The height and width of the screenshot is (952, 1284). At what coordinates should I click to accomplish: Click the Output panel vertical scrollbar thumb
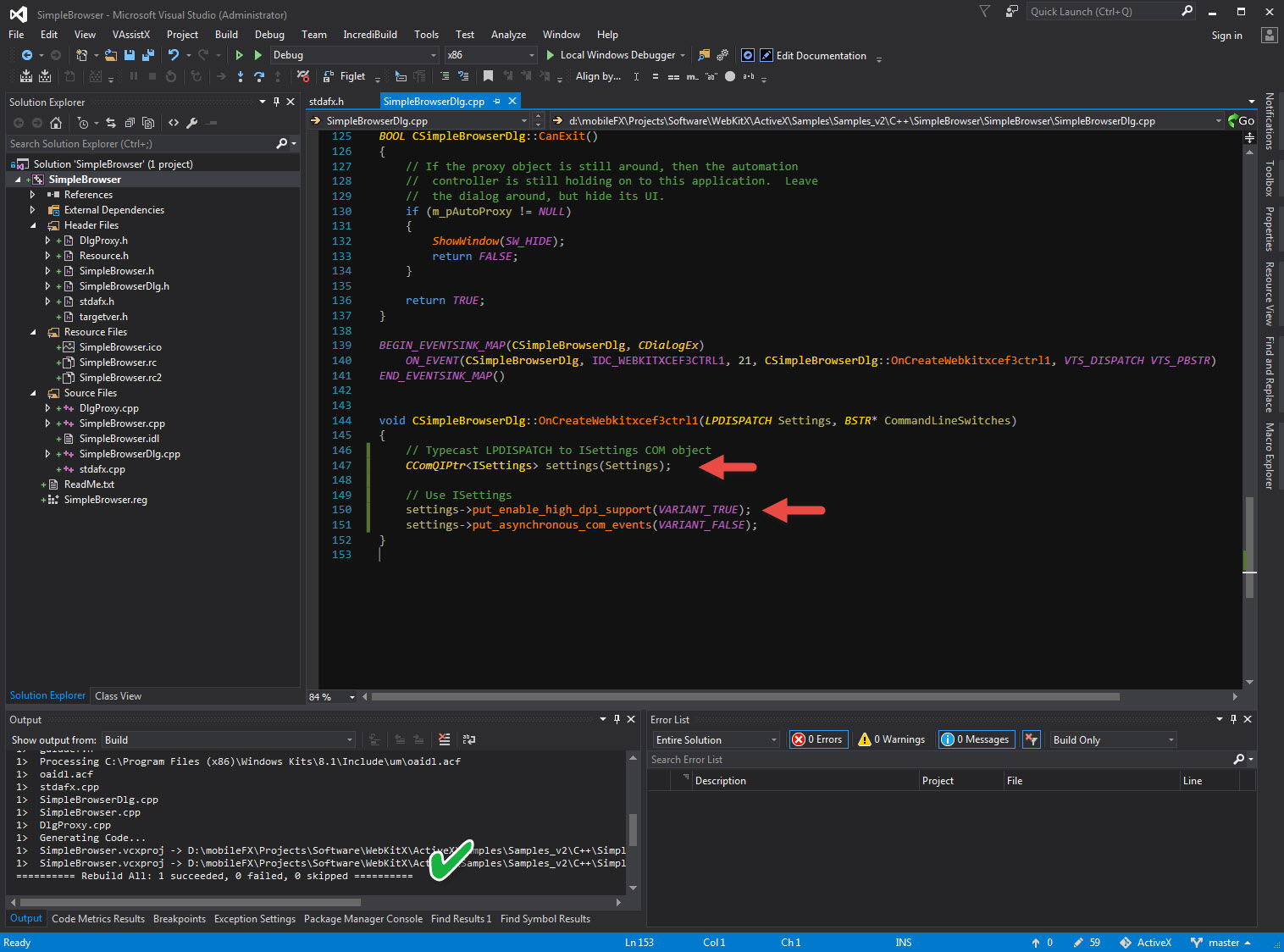633,830
